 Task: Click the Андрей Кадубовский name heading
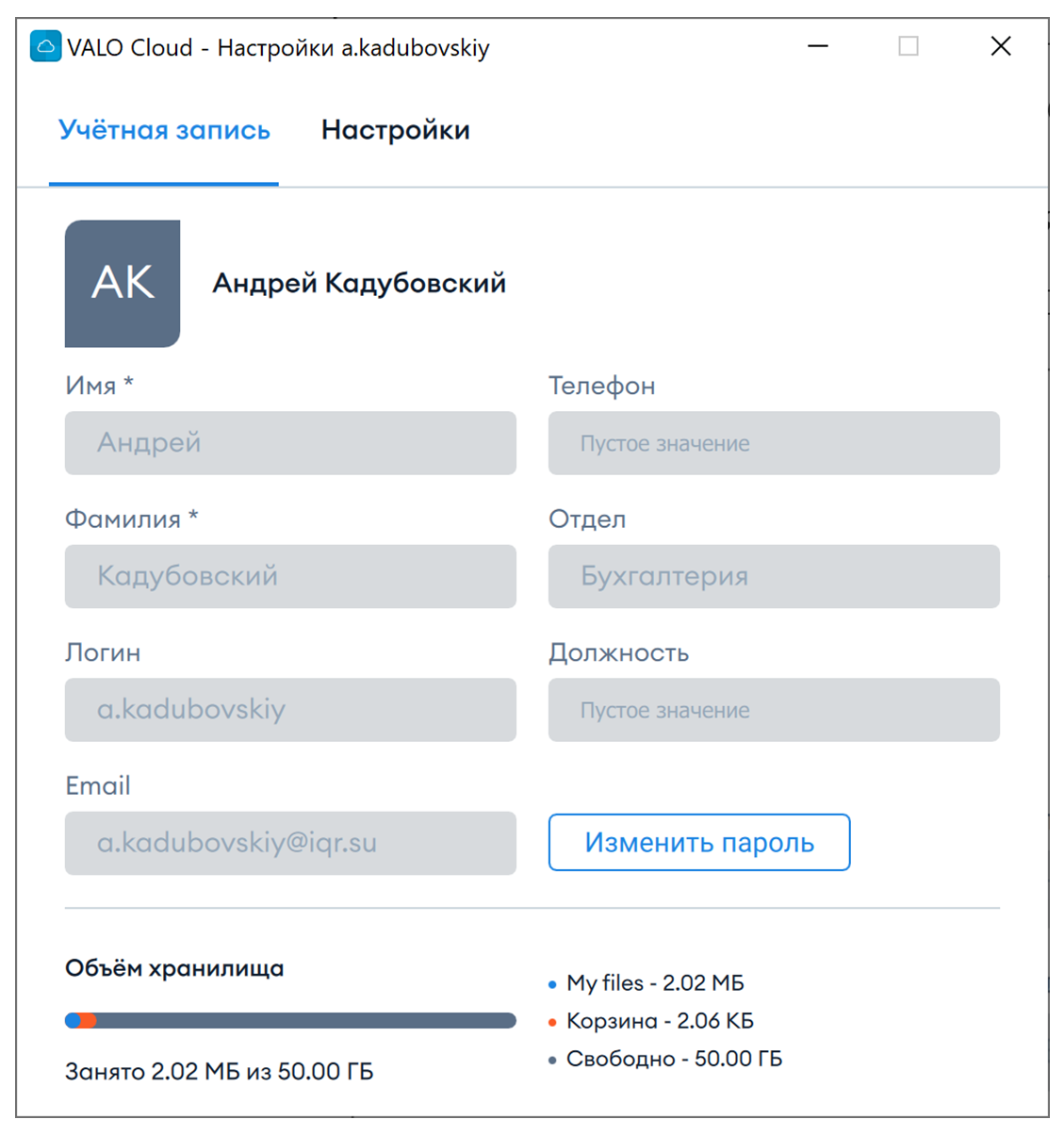click(359, 283)
